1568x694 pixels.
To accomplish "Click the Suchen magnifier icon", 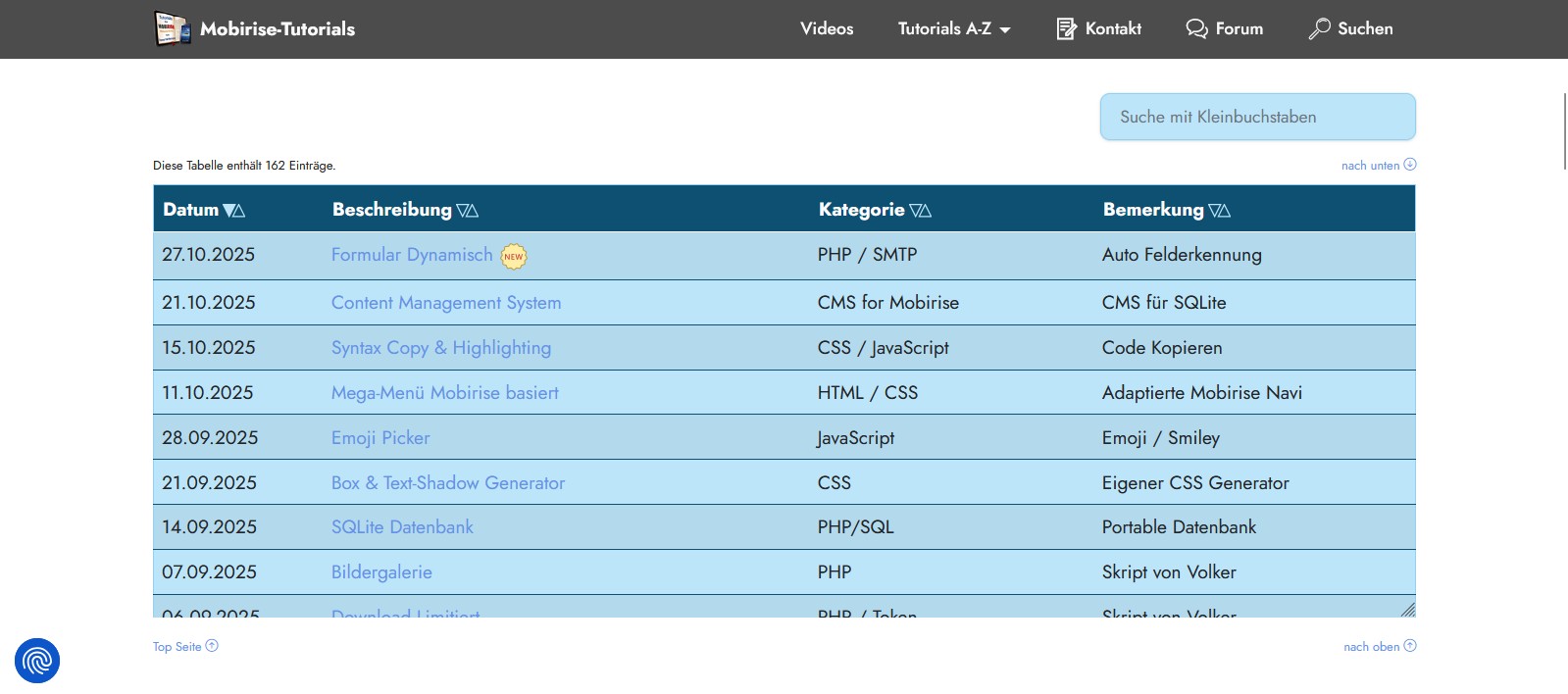I will tap(1319, 28).
